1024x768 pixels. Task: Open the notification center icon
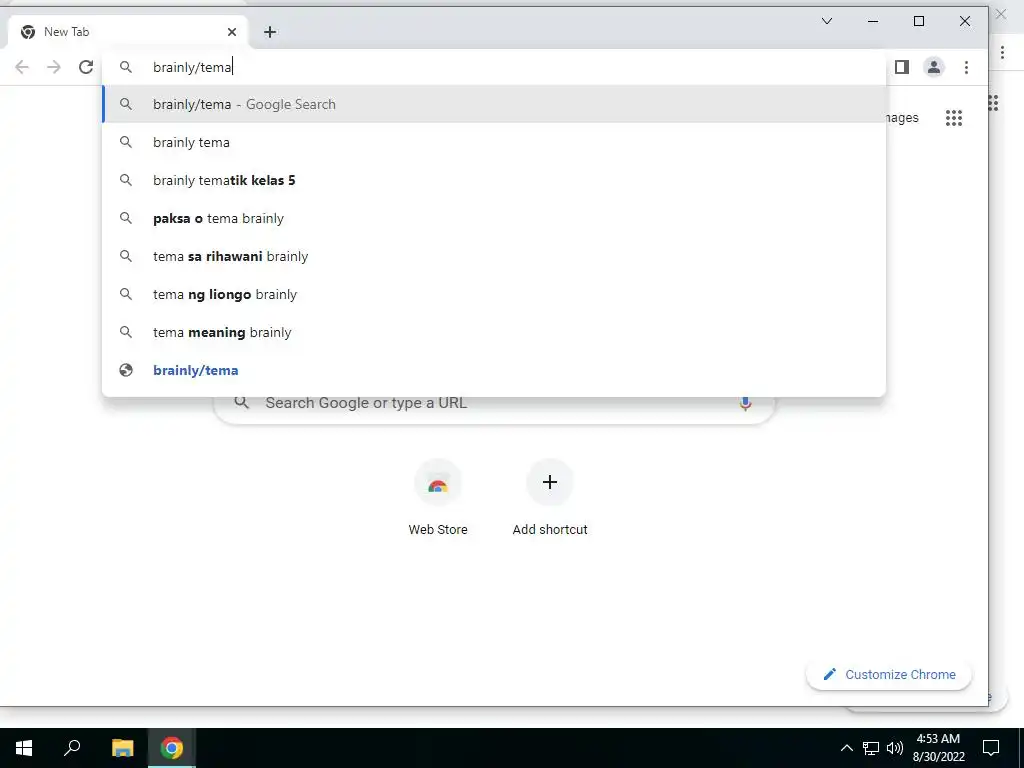(991, 748)
